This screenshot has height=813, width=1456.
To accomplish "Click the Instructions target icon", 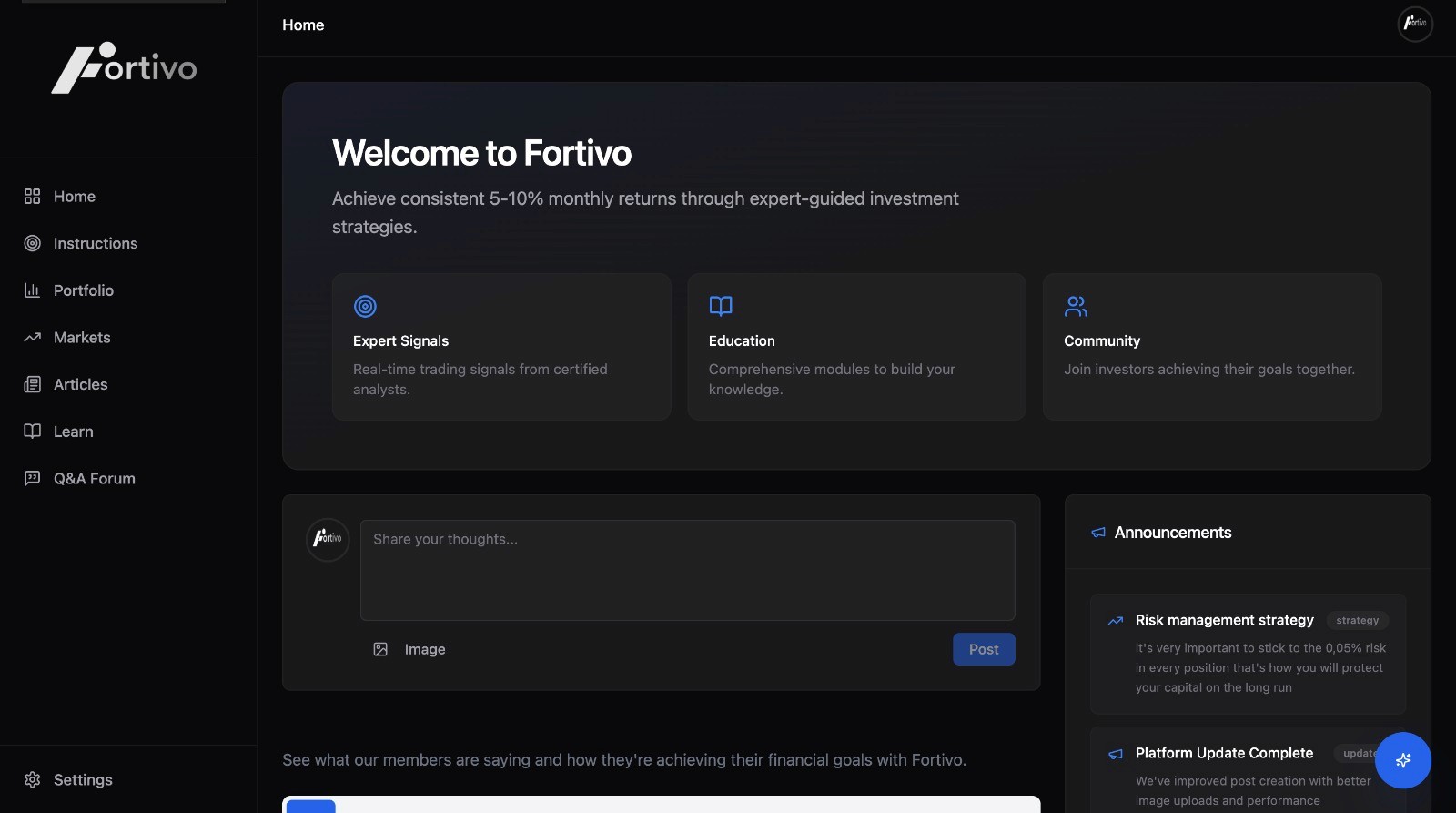I will [x=32, y=243].
